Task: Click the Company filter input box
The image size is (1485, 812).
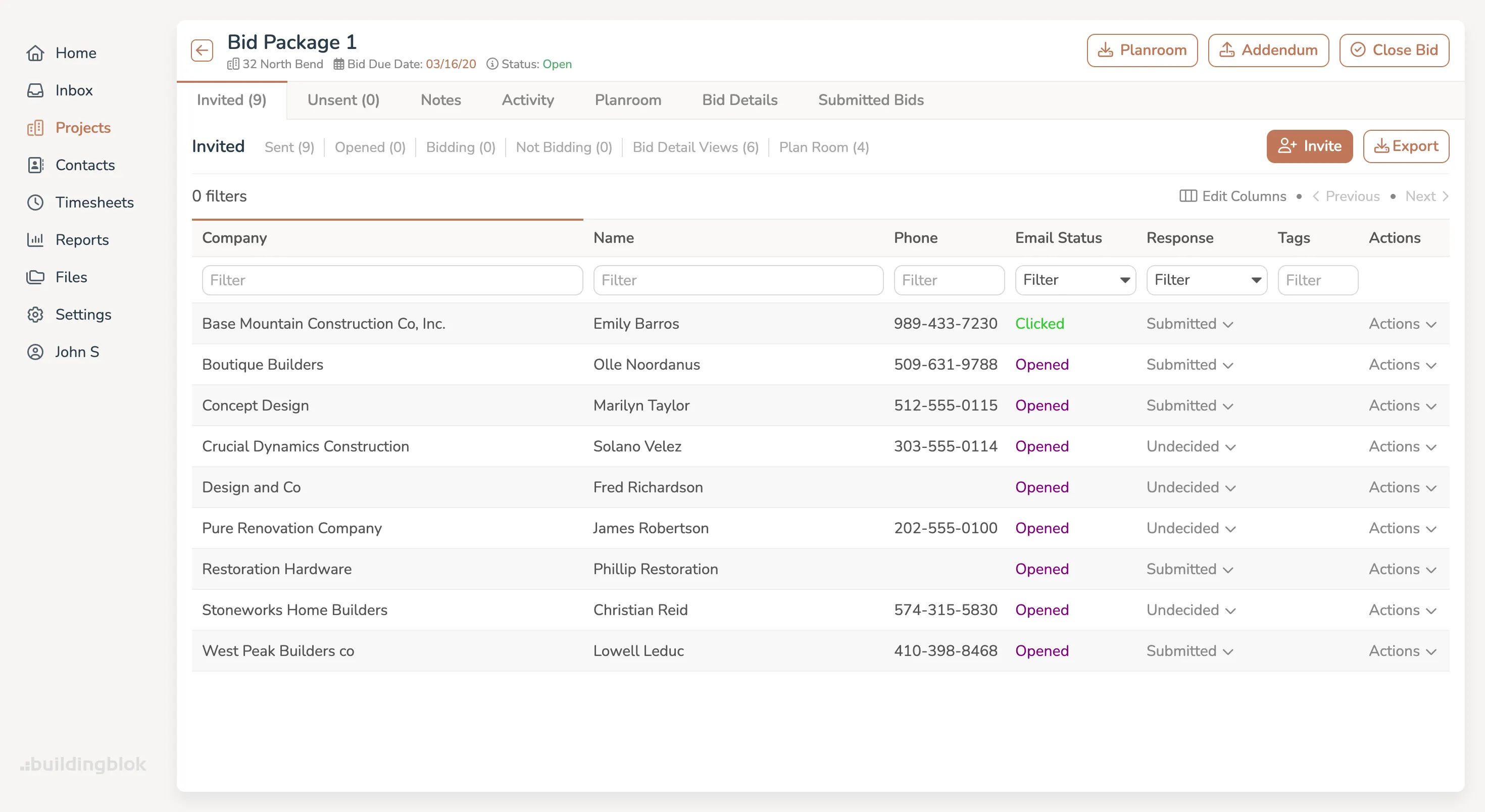Action: pyautogui.click(x=392, y=279)
